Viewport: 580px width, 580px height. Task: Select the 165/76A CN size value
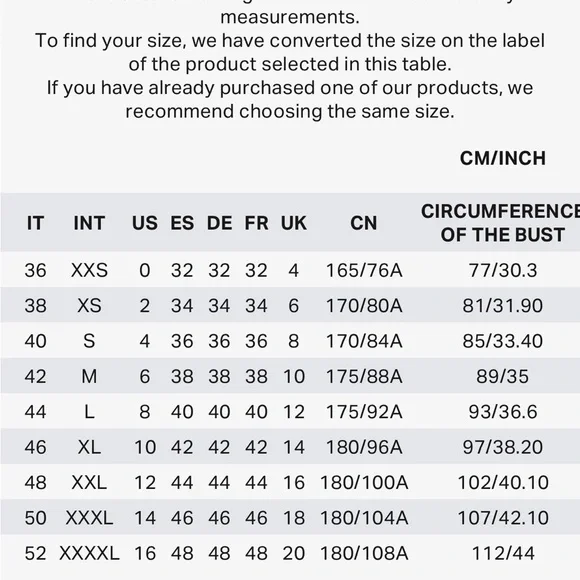point(364,270)
